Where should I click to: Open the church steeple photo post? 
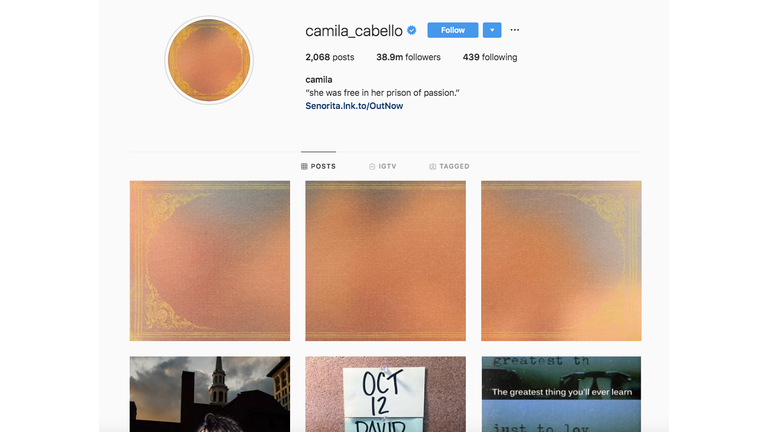coord(210,394)
